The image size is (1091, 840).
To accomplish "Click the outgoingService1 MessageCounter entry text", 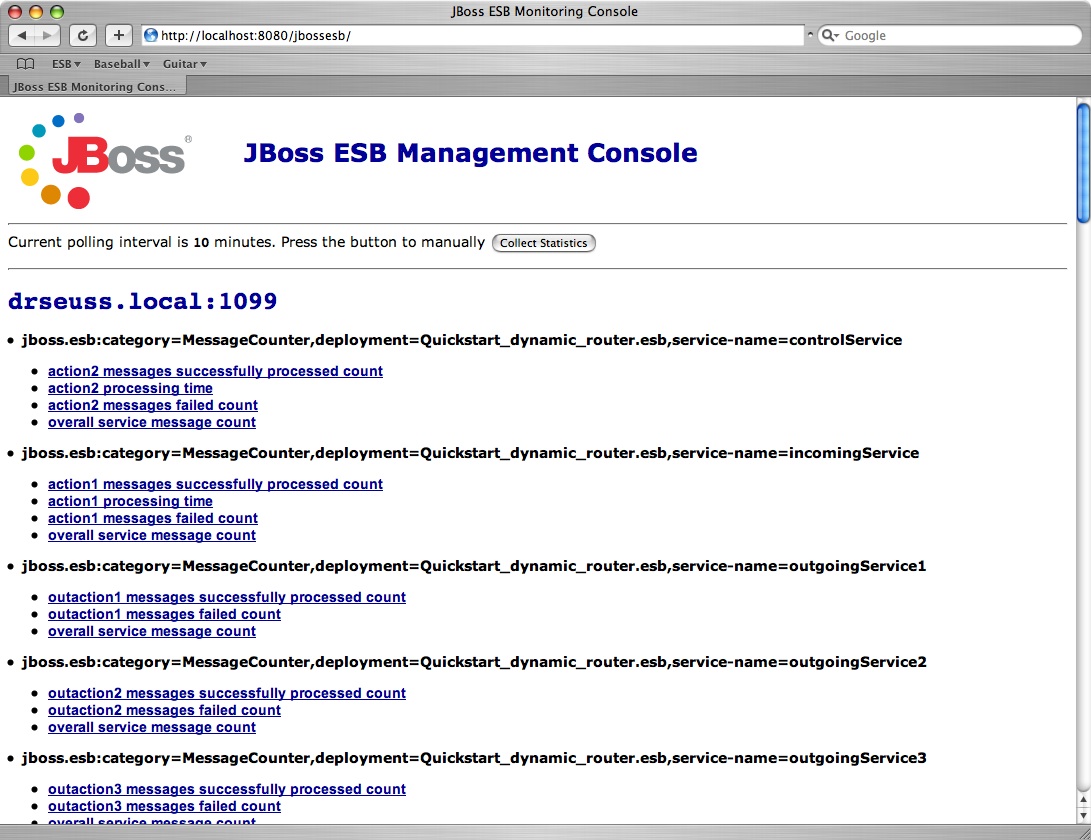I will pyautogui.click(x=474, y=566).
